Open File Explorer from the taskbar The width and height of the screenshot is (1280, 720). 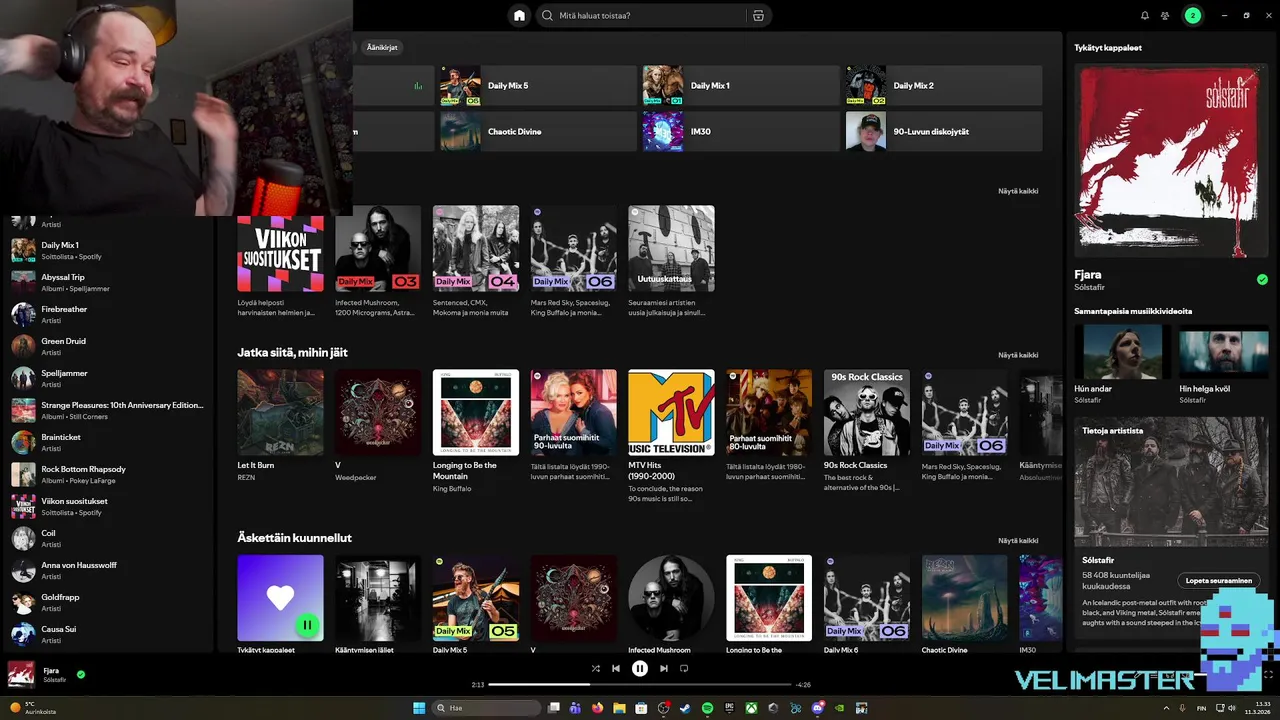[x=619, y=708]
